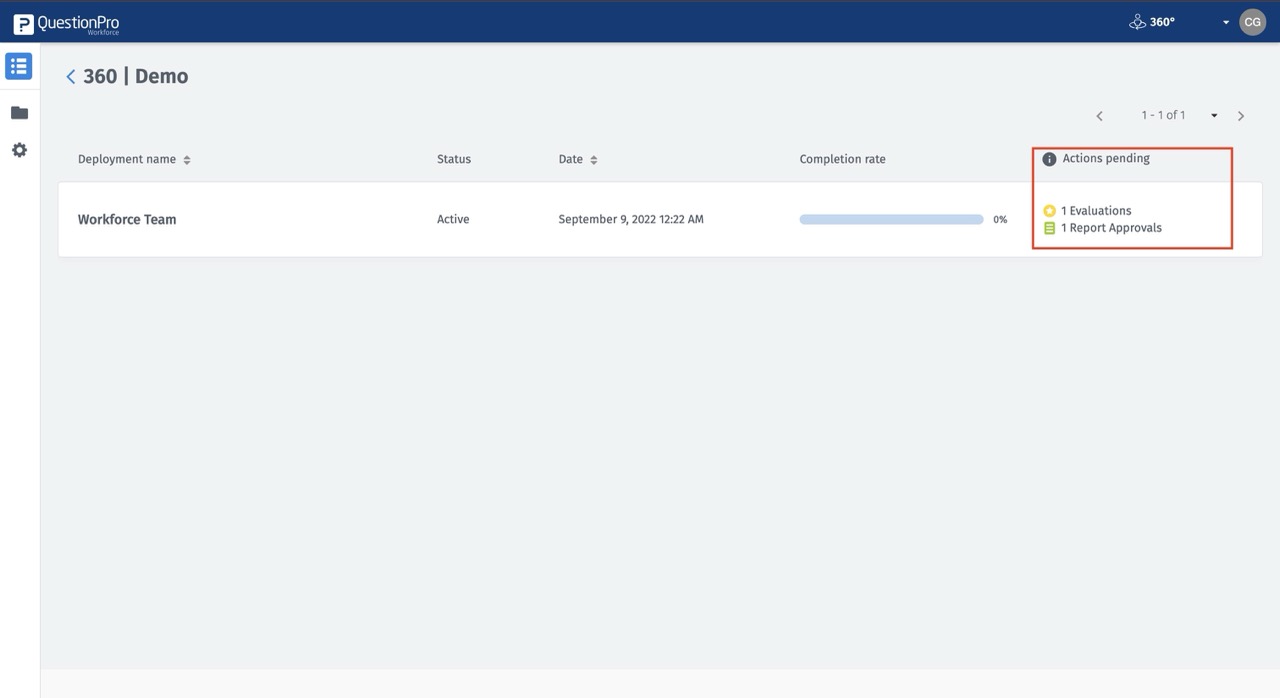Click the 360° product icon in top bar

click(1138, 21)
